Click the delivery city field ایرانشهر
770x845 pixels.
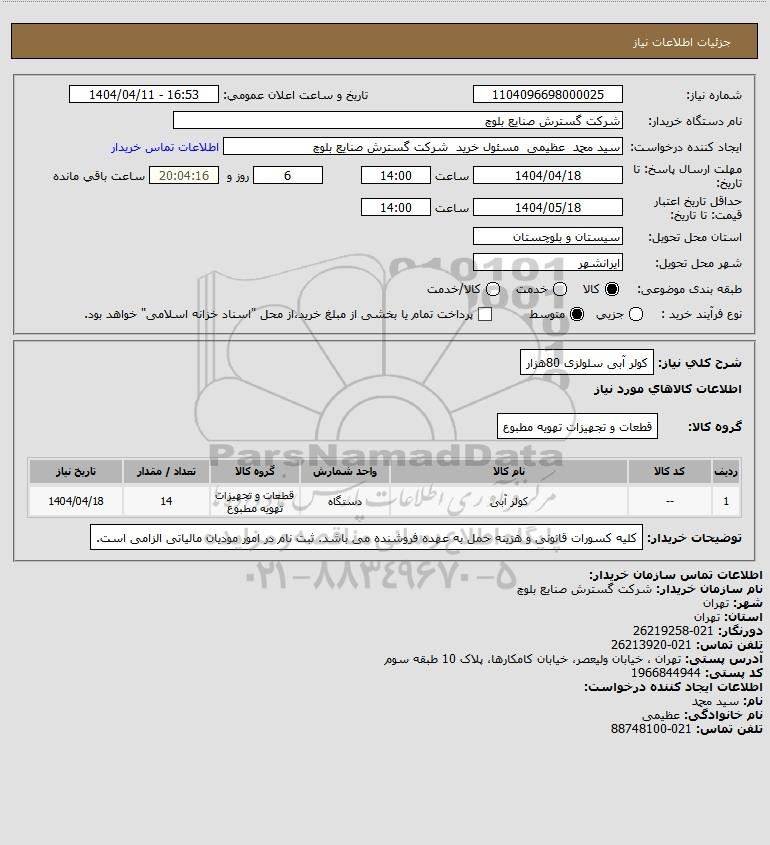click(x=547, y=262)
